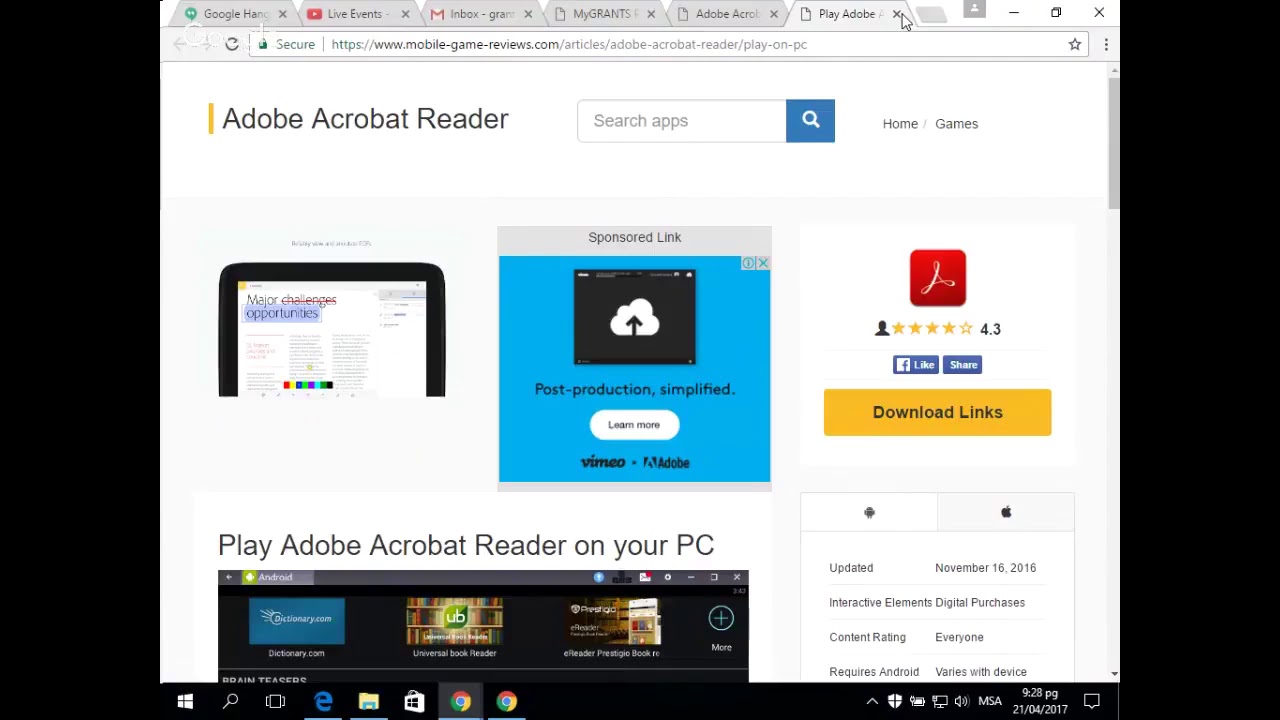Viewport: 1280px width, 720px height.
Task: Open the tablet screenshot thumbnail
Action: [x=332, y=329]
